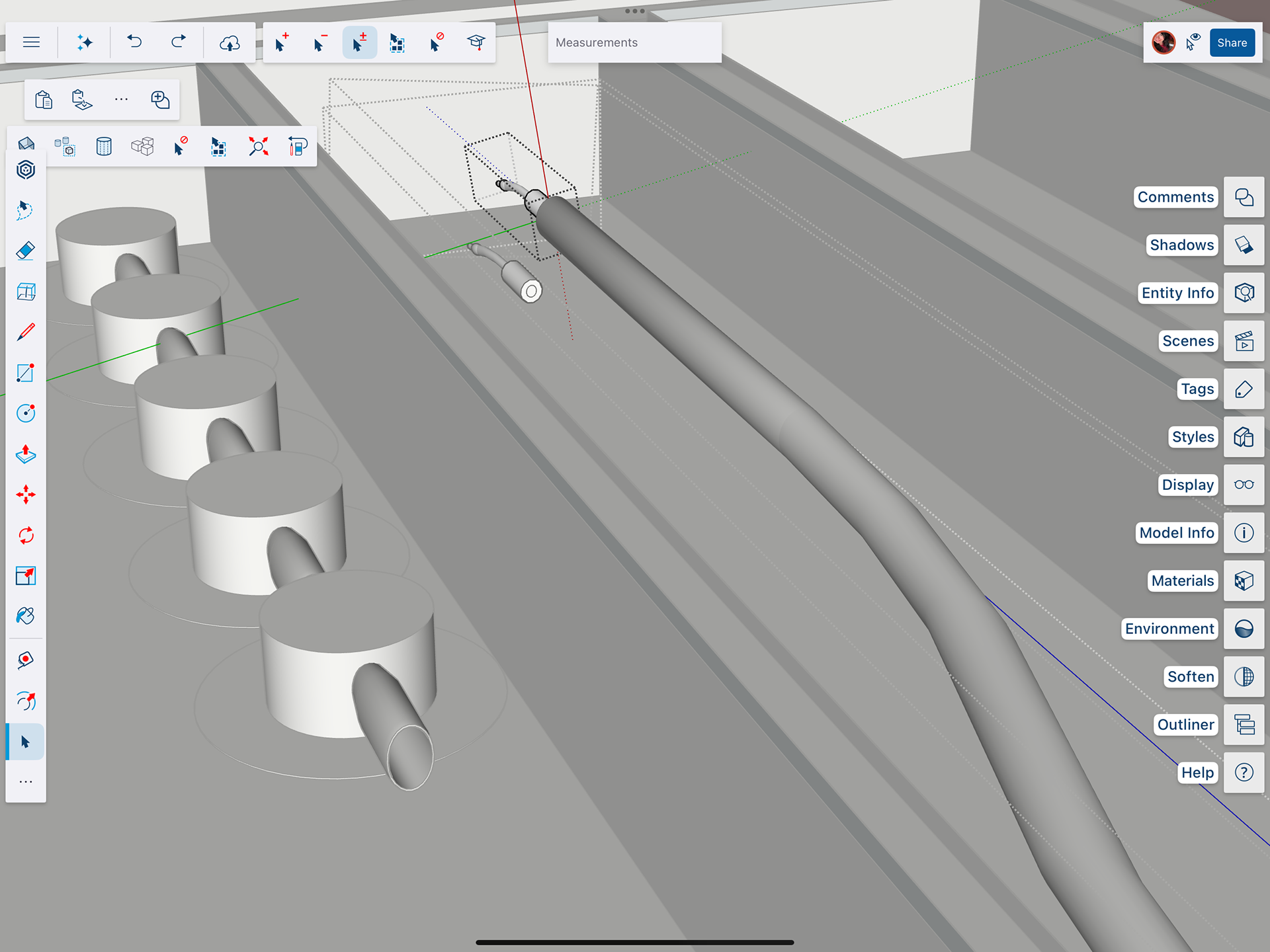Expand more tools ellipsis in left toolbar
Screen dimensions: 1270x952
pyautogui.click(x=25, y=782)
